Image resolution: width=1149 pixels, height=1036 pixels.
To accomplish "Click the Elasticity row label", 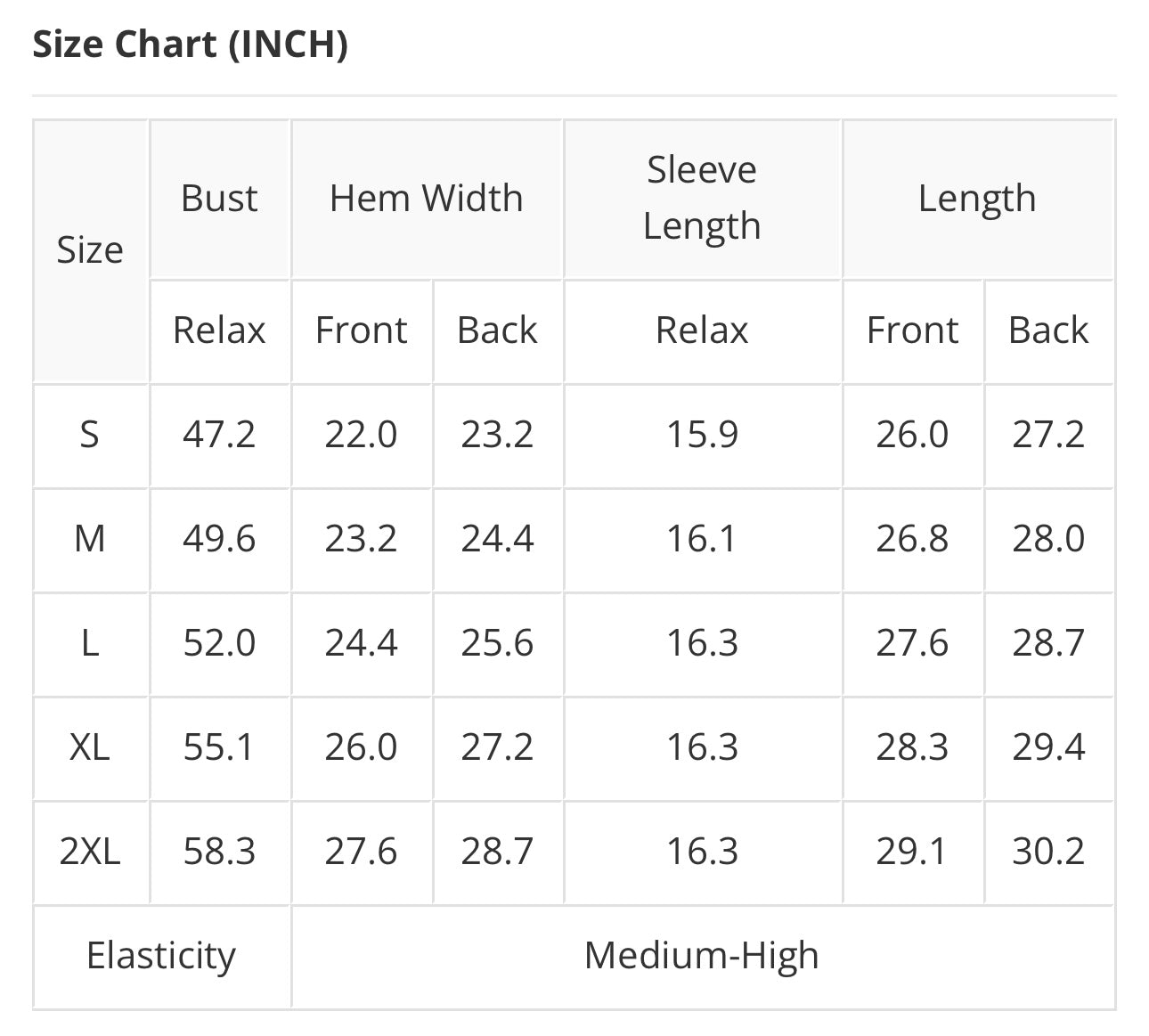I will tap(161, 957).
